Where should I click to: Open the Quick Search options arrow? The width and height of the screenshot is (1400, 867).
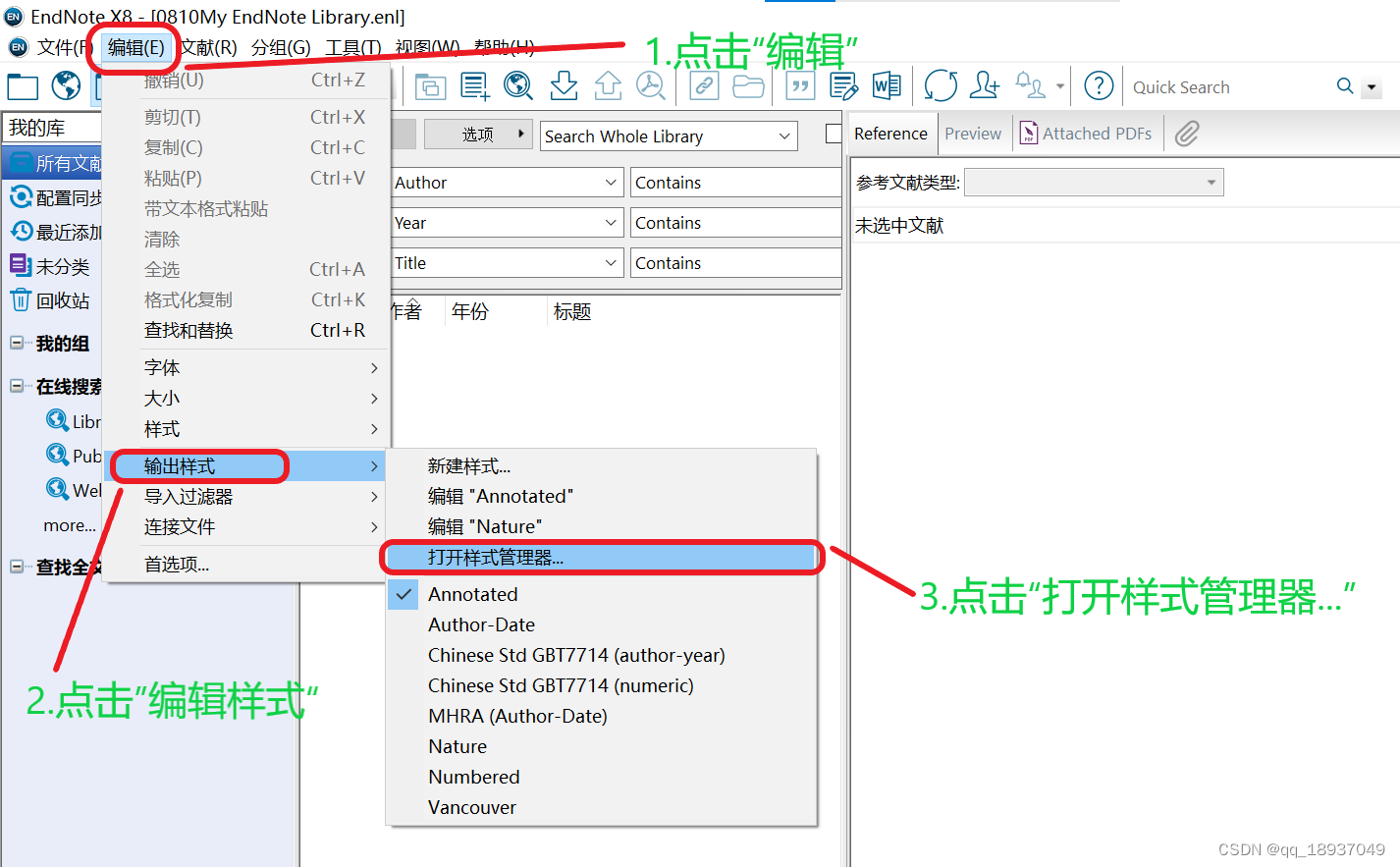coord(1372,87)
